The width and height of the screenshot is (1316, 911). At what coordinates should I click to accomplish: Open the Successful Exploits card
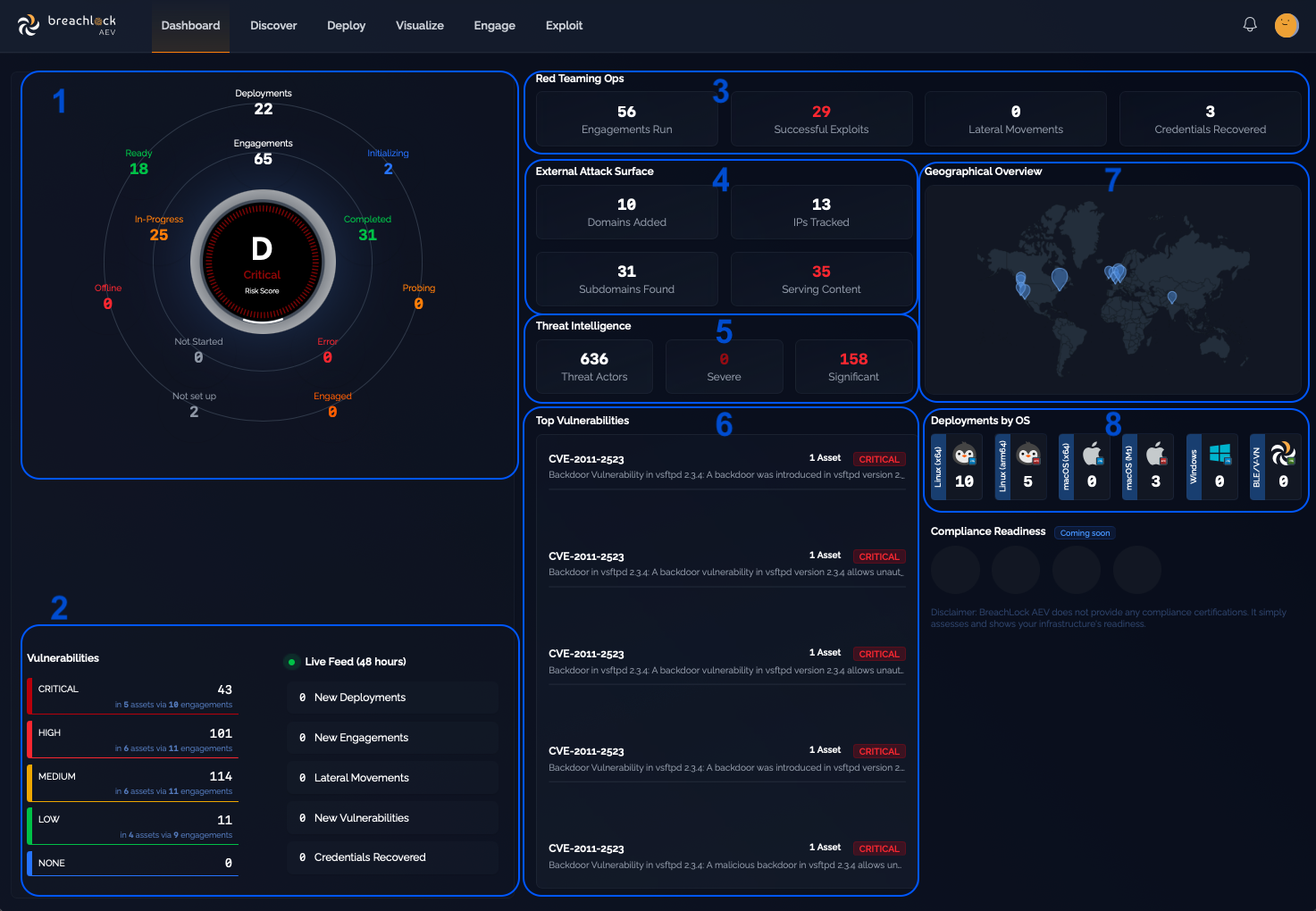click(822, 119)
